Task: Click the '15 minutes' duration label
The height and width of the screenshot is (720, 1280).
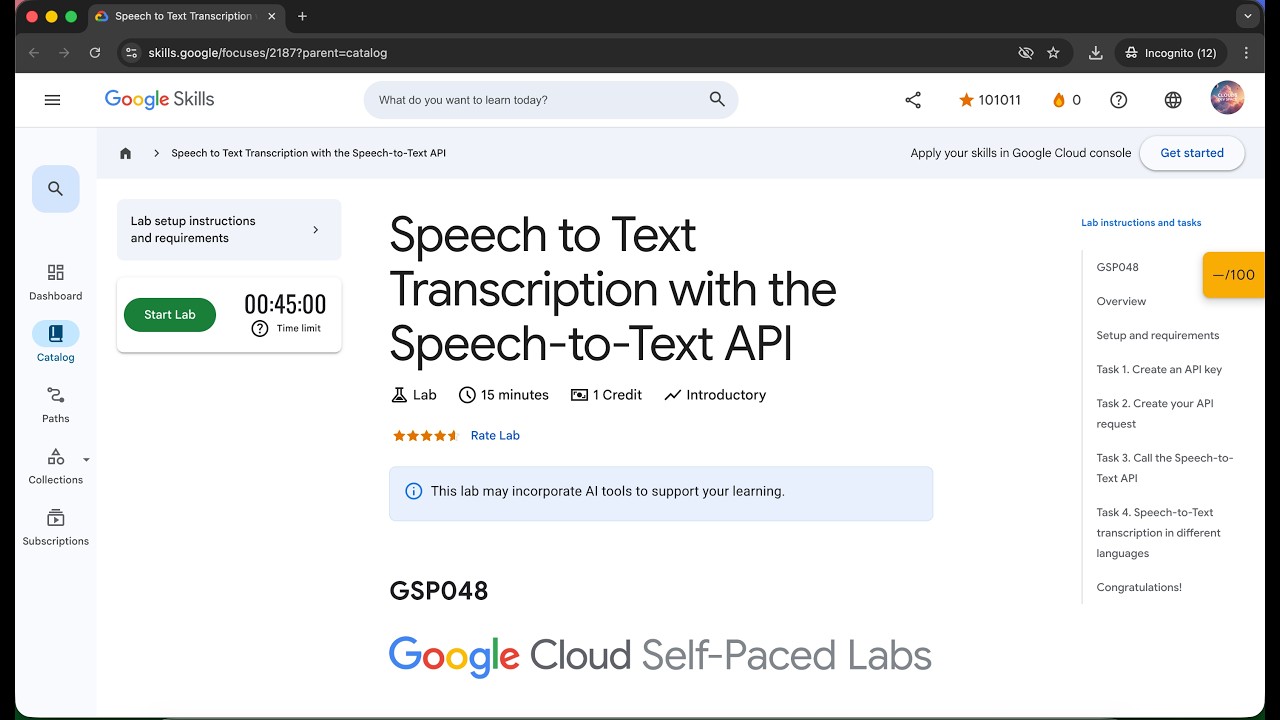Action: [504, 395]
